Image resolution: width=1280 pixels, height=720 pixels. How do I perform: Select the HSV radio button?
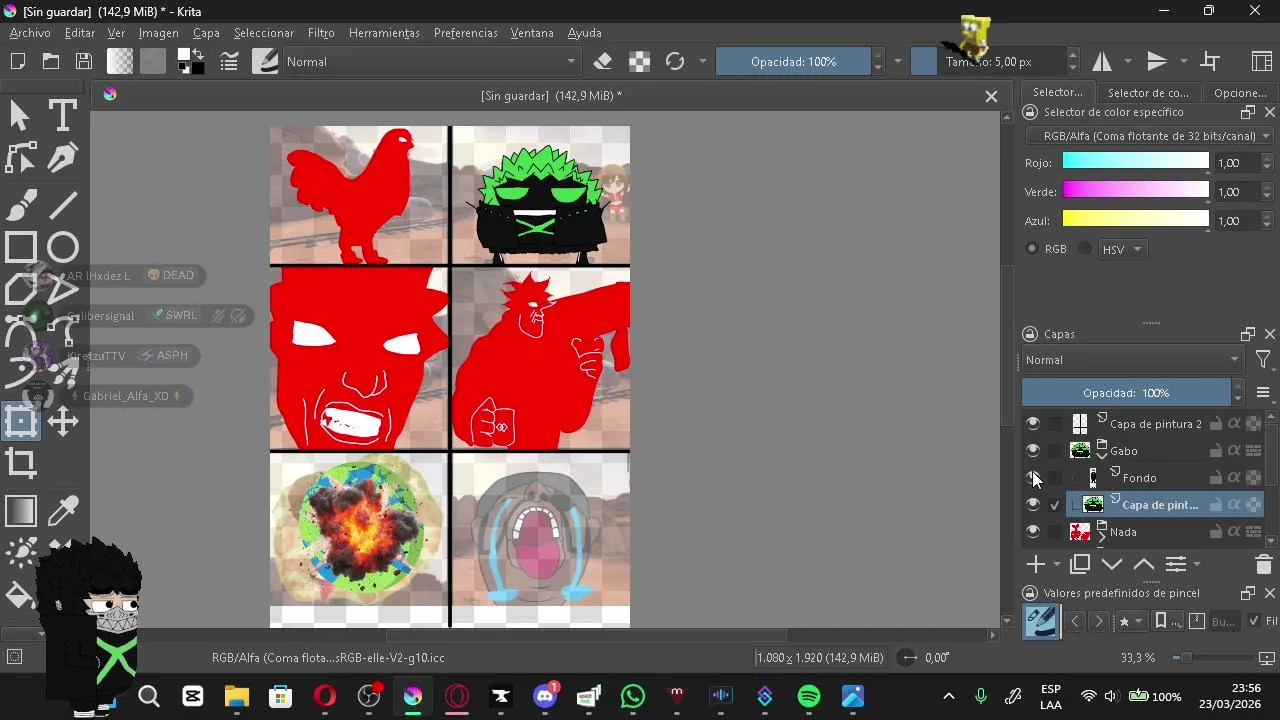pyautogui.click(x=1085, y=249)
